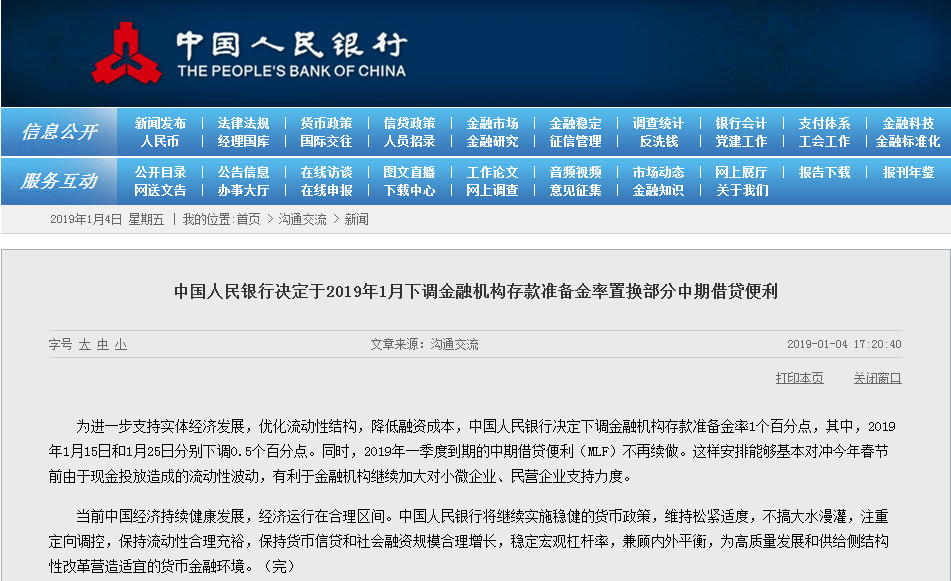Open the 新闻发布 menu item
Viewport: 951px width, 581px height.
(x=160, y=123)
